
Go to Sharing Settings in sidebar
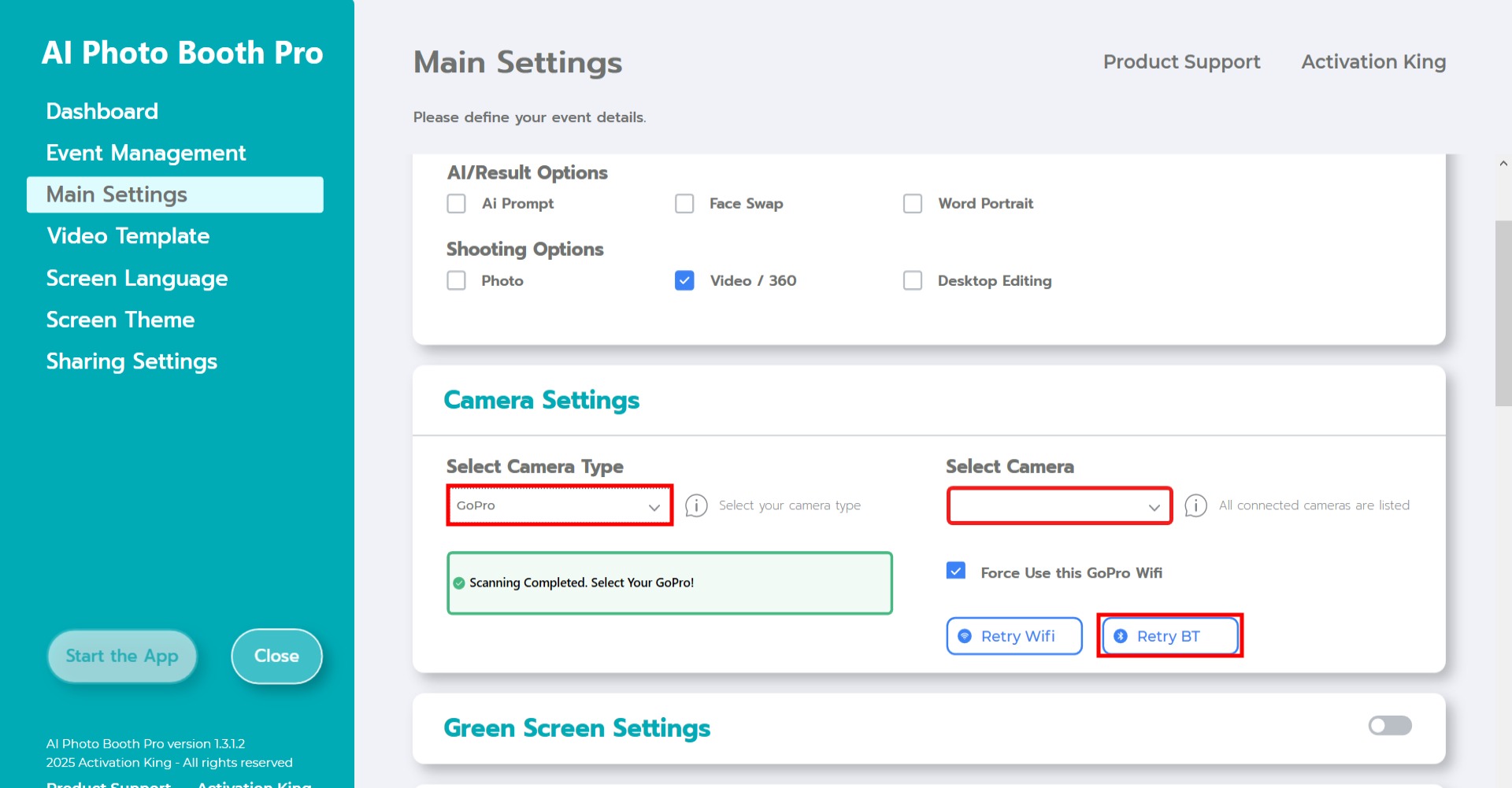132,361
